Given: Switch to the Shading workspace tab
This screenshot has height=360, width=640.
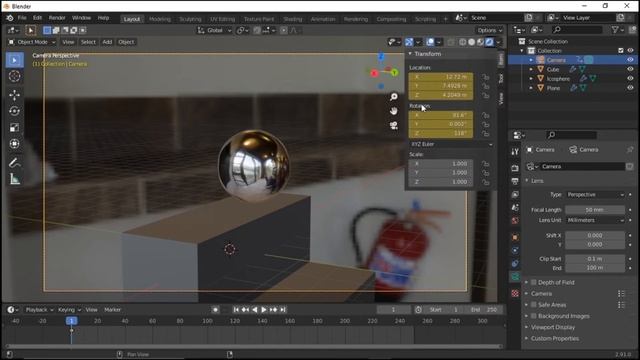Looking at the screenshot, I should (293, 19).
